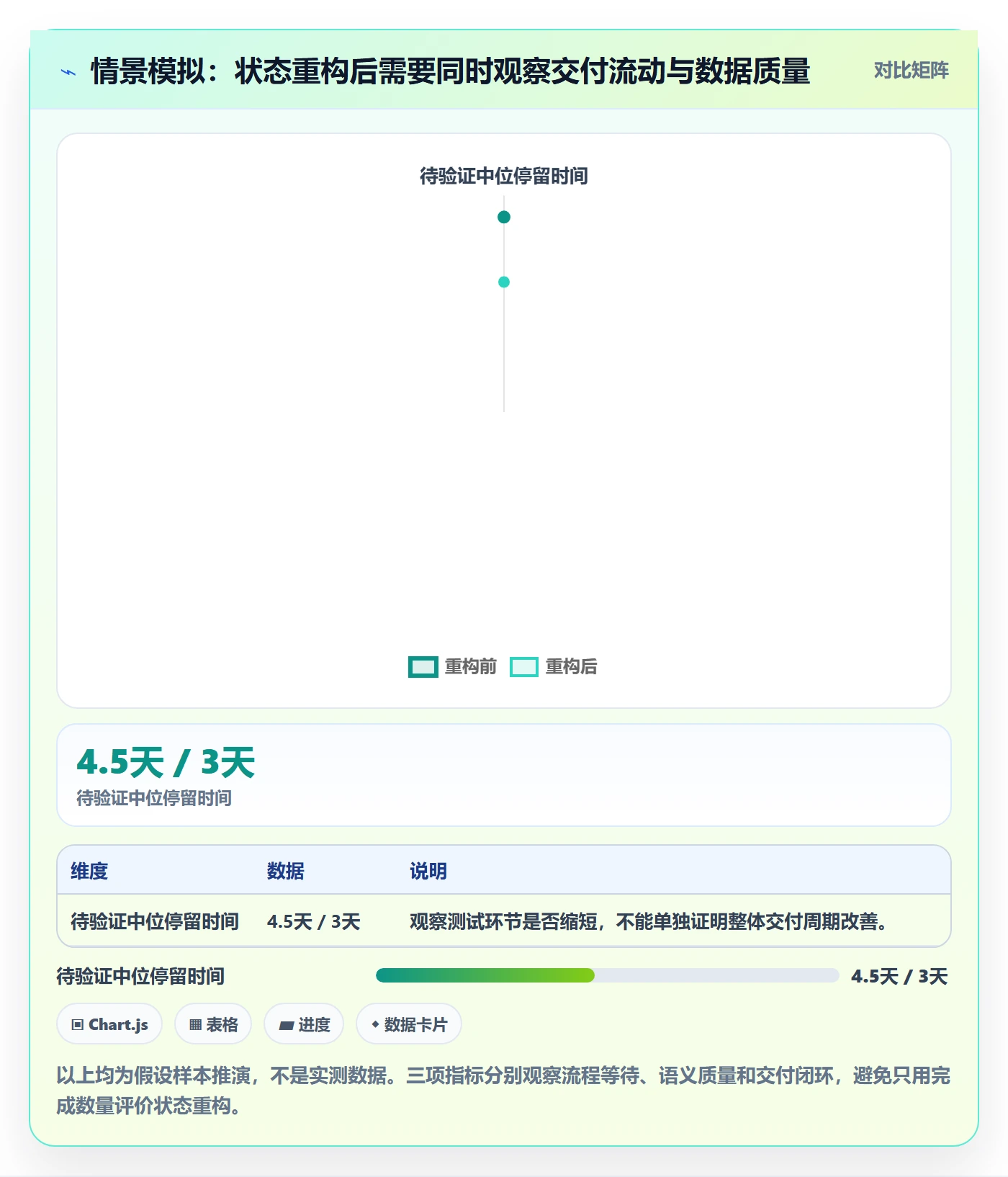Viewport: 1008px width, 1177px height.
Task: Click the 4.5天 / 3天 data card value
Action: pyautogui.click(x=166, y=762)
